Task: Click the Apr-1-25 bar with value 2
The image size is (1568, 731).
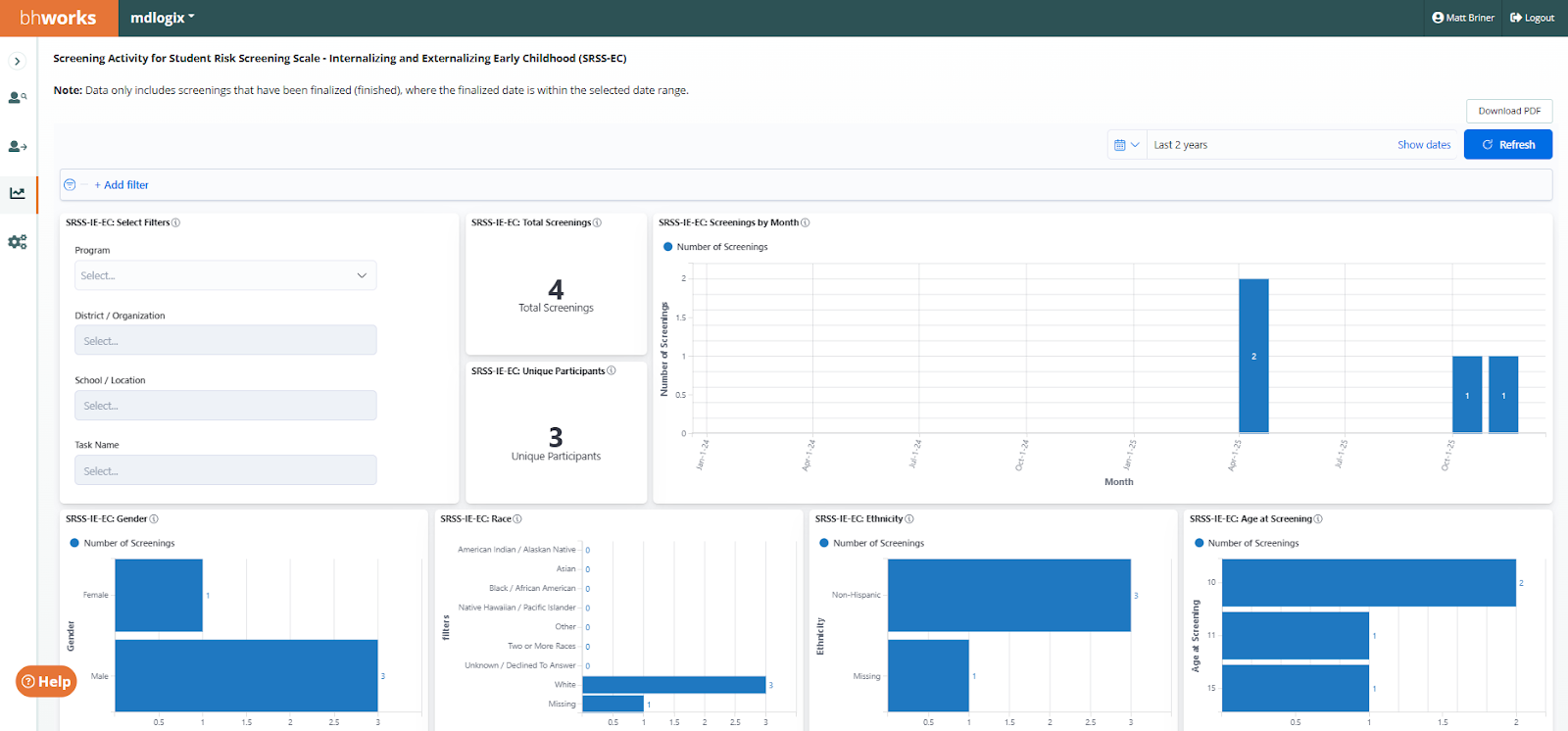Action: click(x=1253, y=356)
